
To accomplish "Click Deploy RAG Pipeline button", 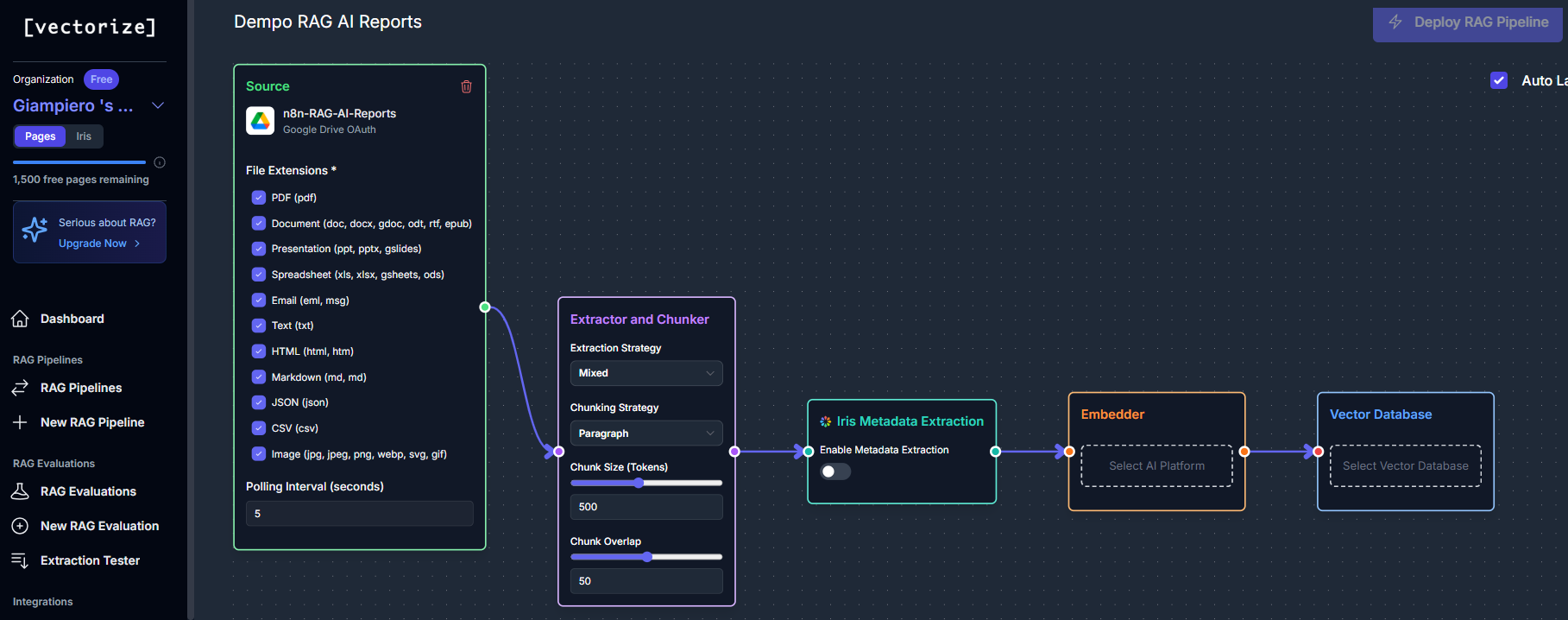I will tap(1468, 22).
